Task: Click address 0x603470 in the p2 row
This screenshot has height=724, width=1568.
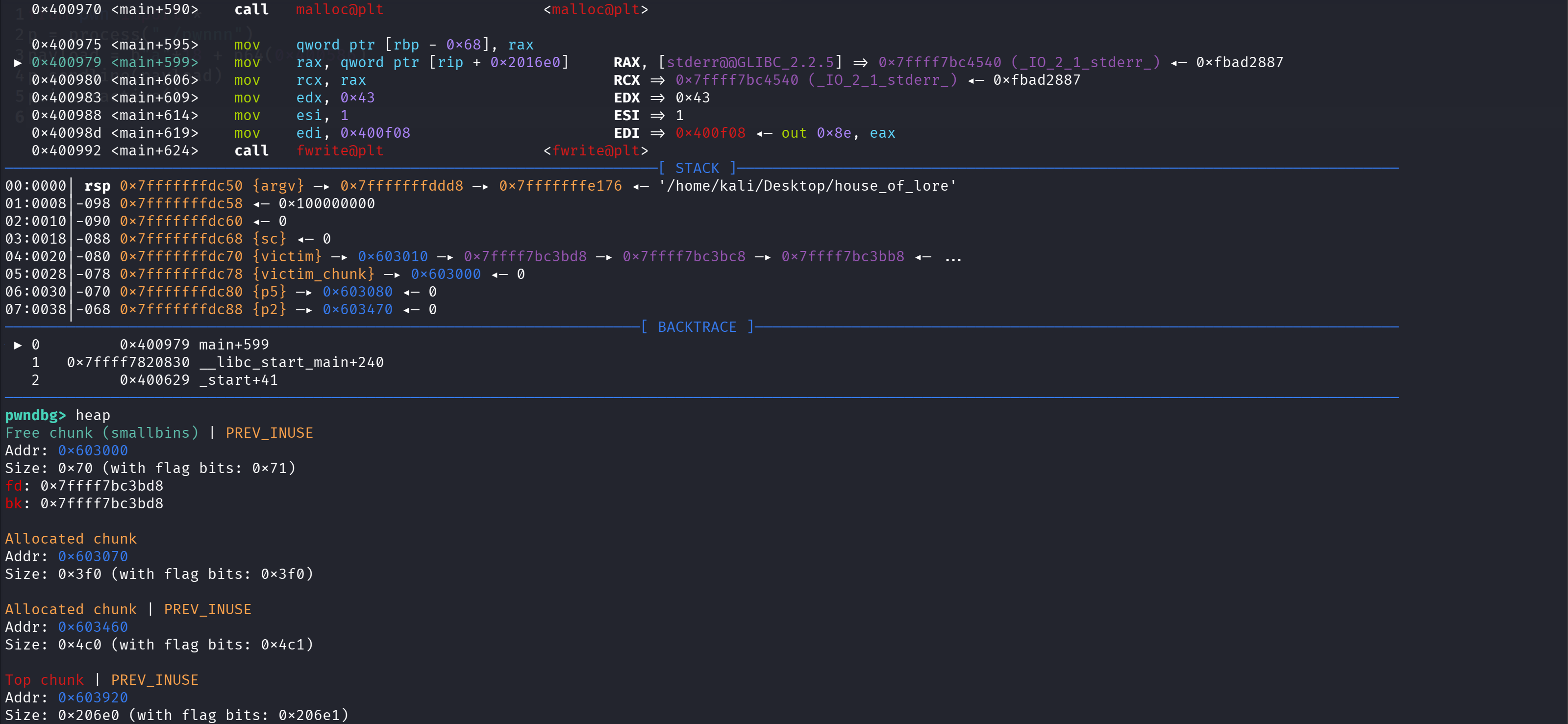Action: (357, 309)
